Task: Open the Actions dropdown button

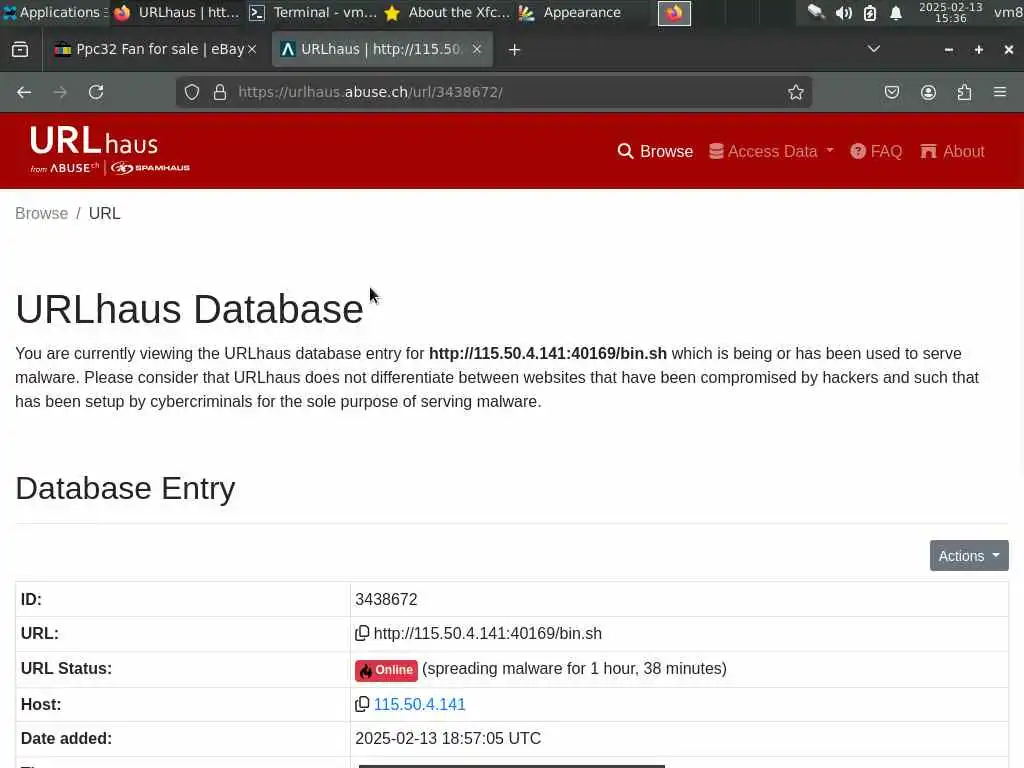Action: coord(968,556)
